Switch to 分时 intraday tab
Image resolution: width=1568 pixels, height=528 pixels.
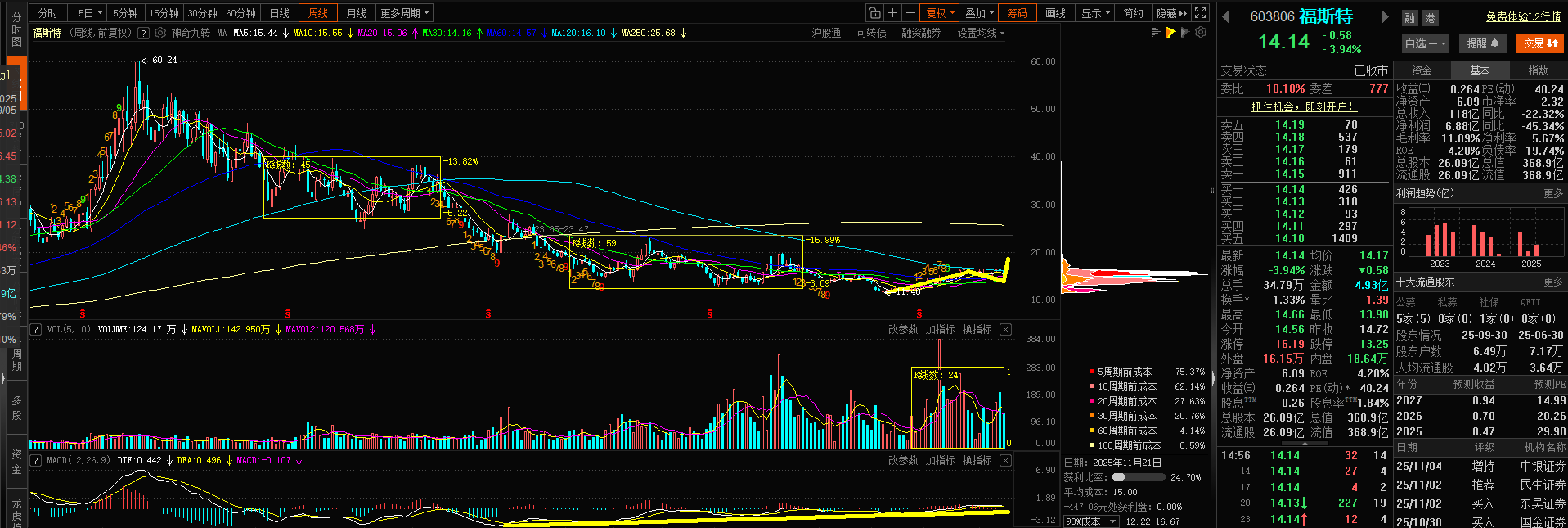[x=48, y=13]
